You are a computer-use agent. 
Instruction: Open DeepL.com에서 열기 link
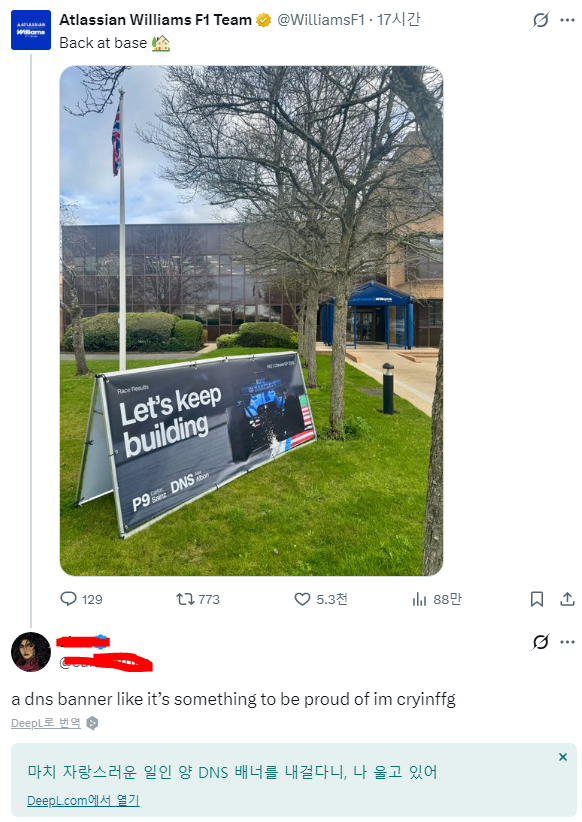coord(83,801)
